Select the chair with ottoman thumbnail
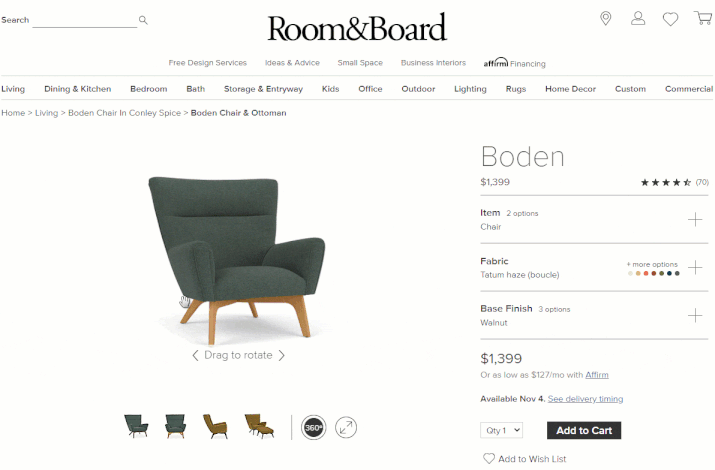The height and width of the screenshot is (470, 715). [x=259, y=426]
